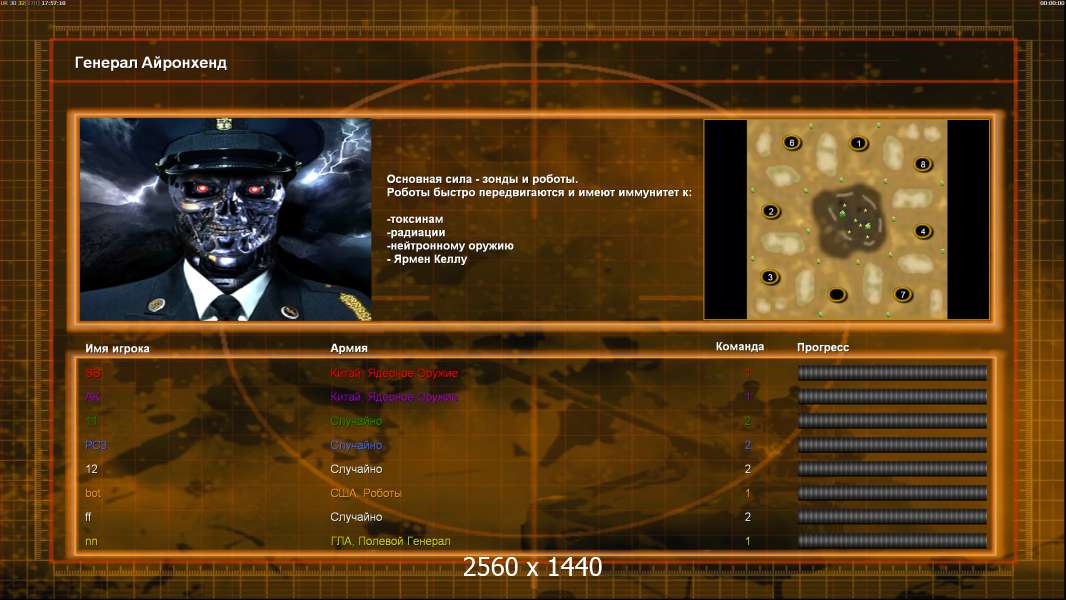Click the ff row progress bar
The height and width of the screenshot is (600, 1066).
click(892, 516)
